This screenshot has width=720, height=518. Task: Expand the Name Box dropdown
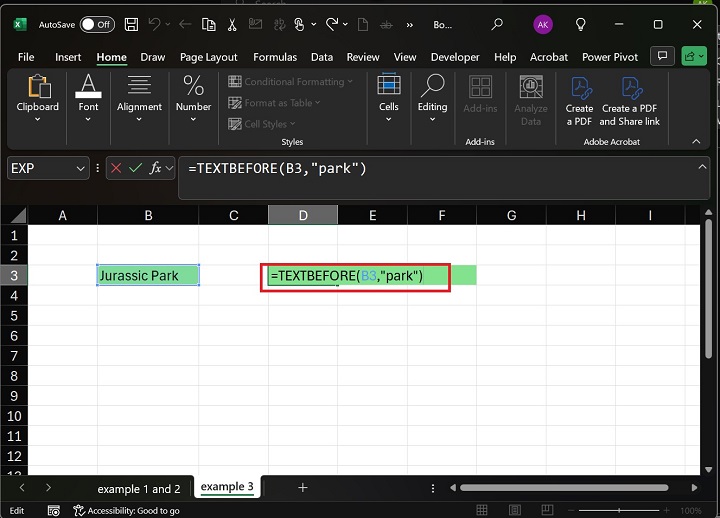coord(81,169)
